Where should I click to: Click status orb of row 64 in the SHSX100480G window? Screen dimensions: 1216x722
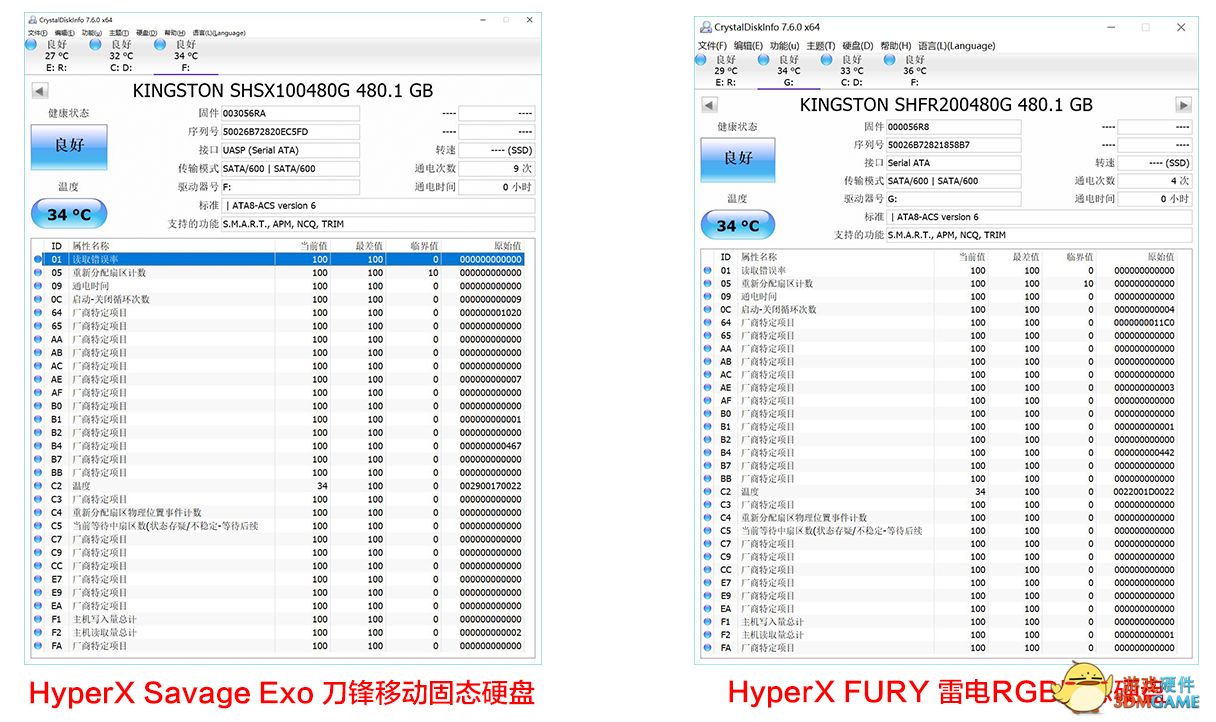pyautogui.click(x=38, y=313)
